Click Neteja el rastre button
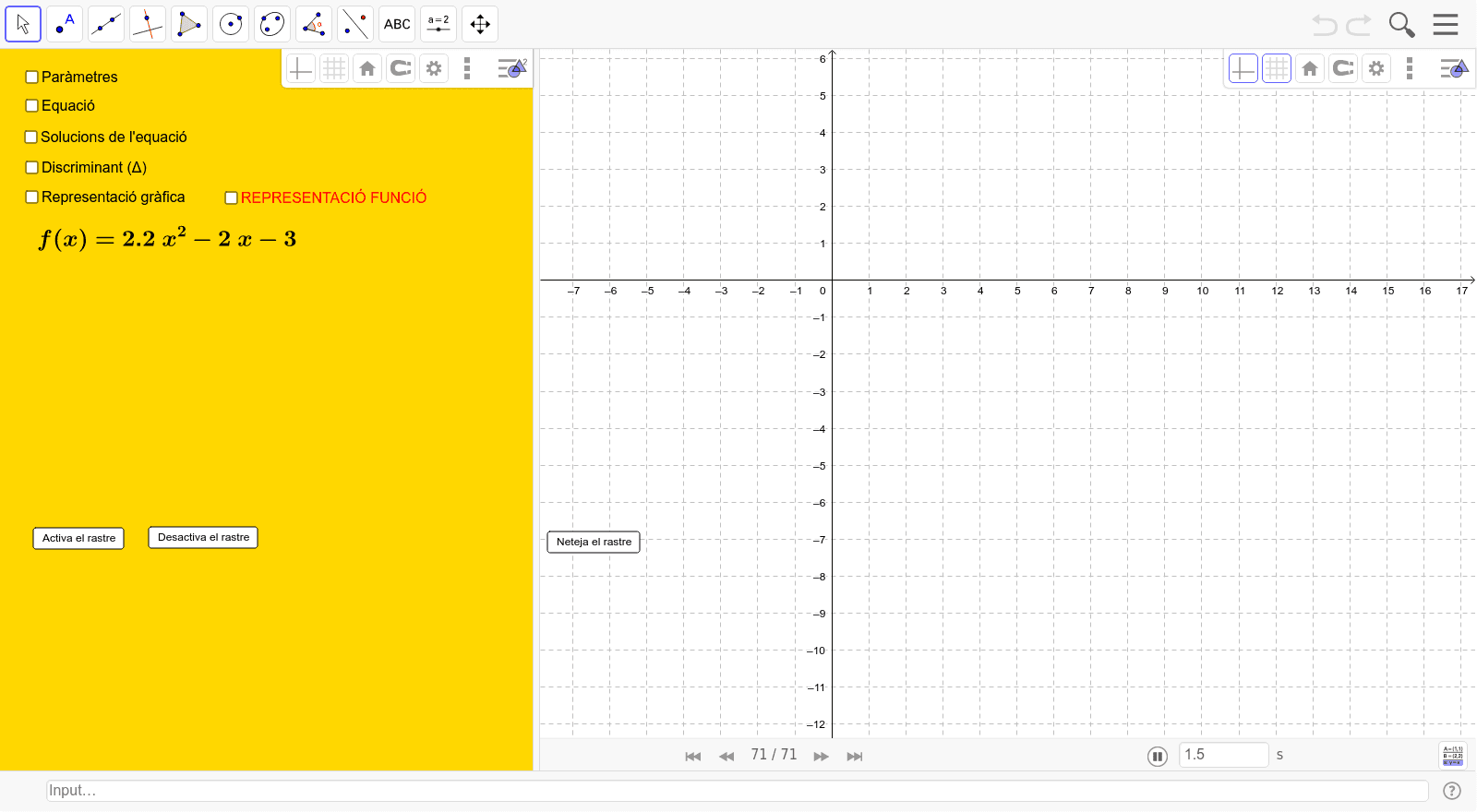 pos(594,542)
